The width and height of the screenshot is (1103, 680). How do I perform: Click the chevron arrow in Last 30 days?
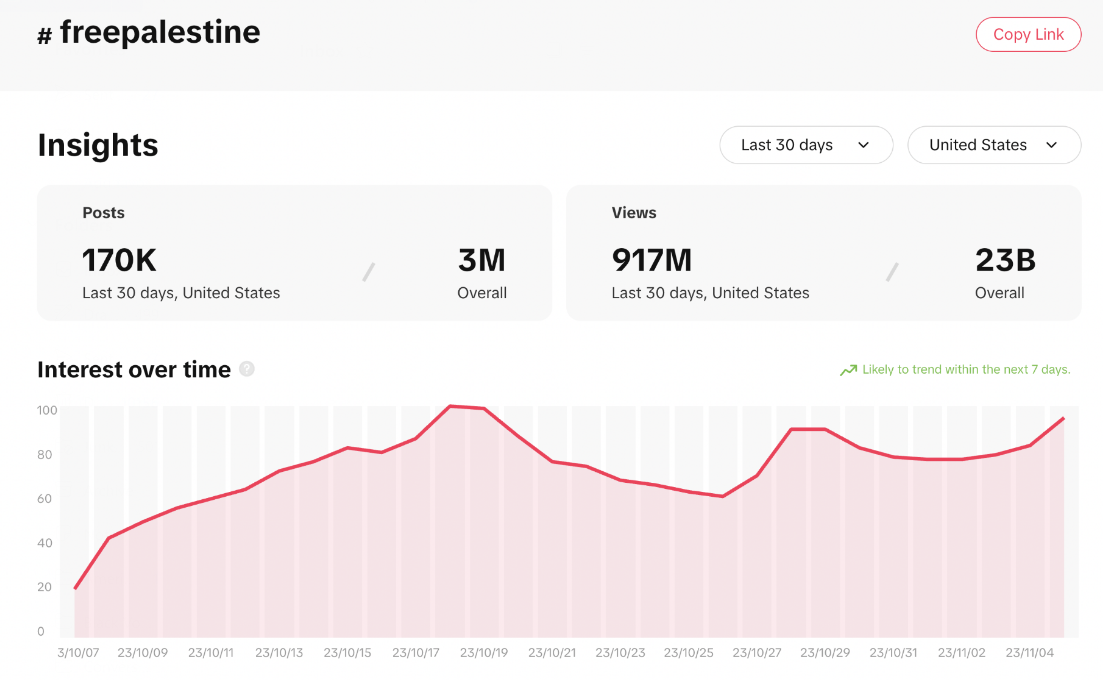[x=864, y=145]
